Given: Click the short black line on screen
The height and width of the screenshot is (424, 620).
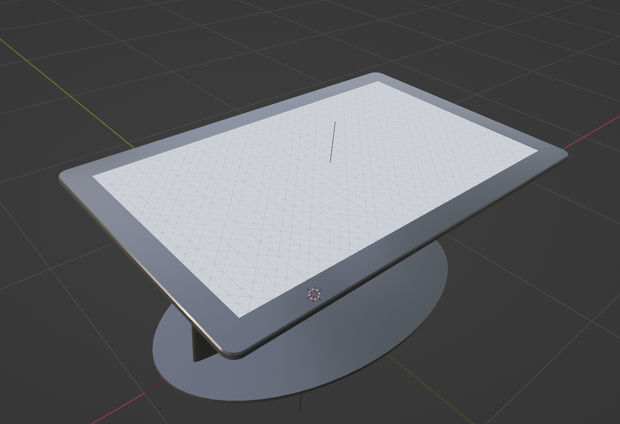Looking at the screenshot, I should pos(333,142).
